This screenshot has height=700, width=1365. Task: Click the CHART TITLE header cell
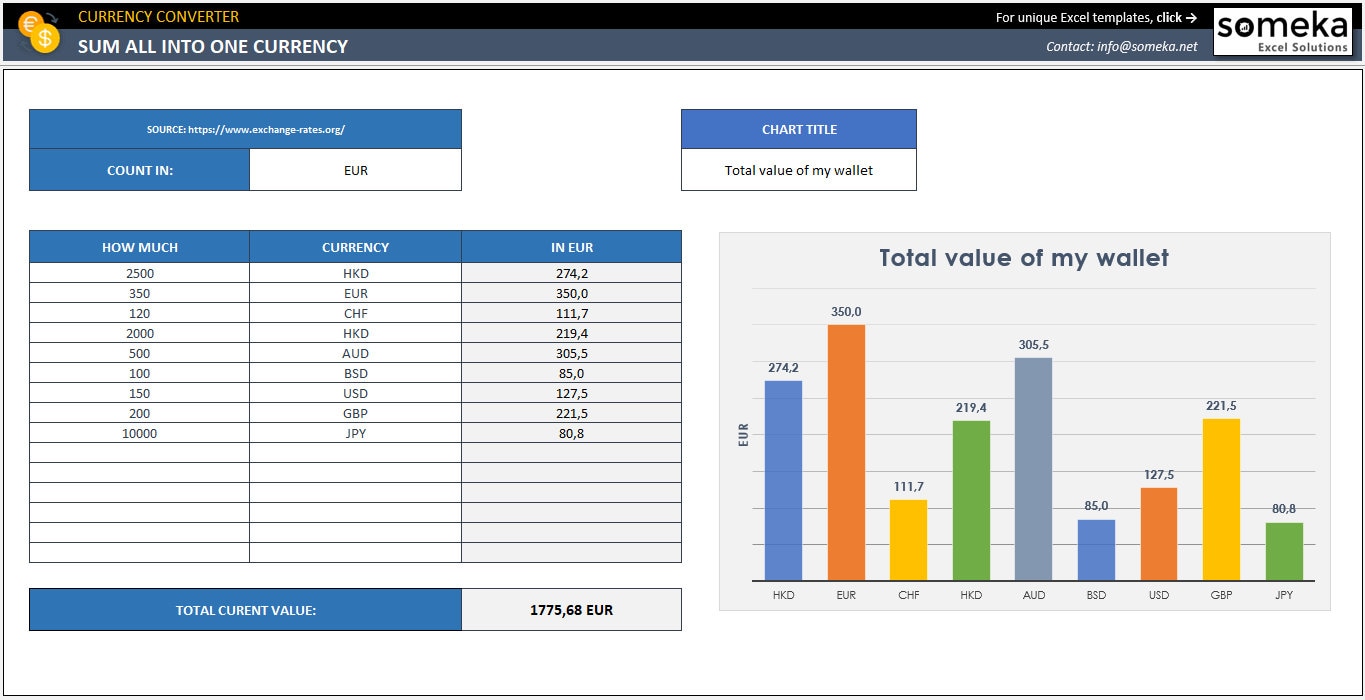point(798,128)
